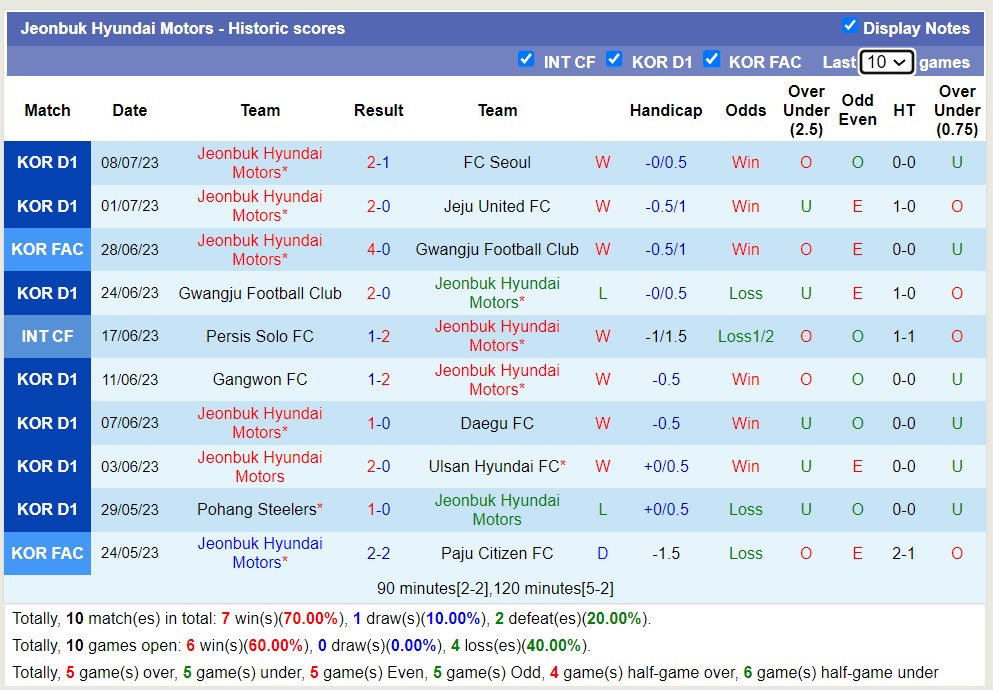994x690 pixels.
Task: Open the Gangwon FC team page
Action: coord(260,380)
